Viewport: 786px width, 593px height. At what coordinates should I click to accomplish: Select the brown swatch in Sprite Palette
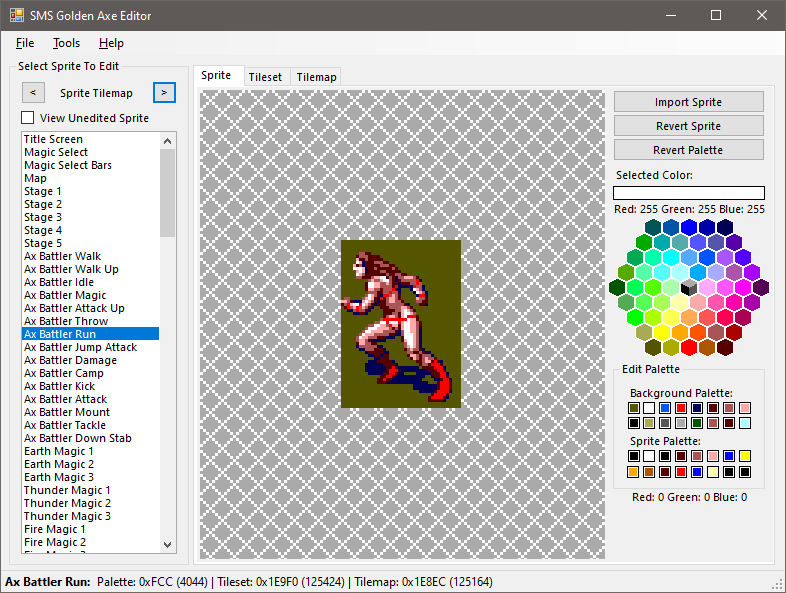(649, 472)
